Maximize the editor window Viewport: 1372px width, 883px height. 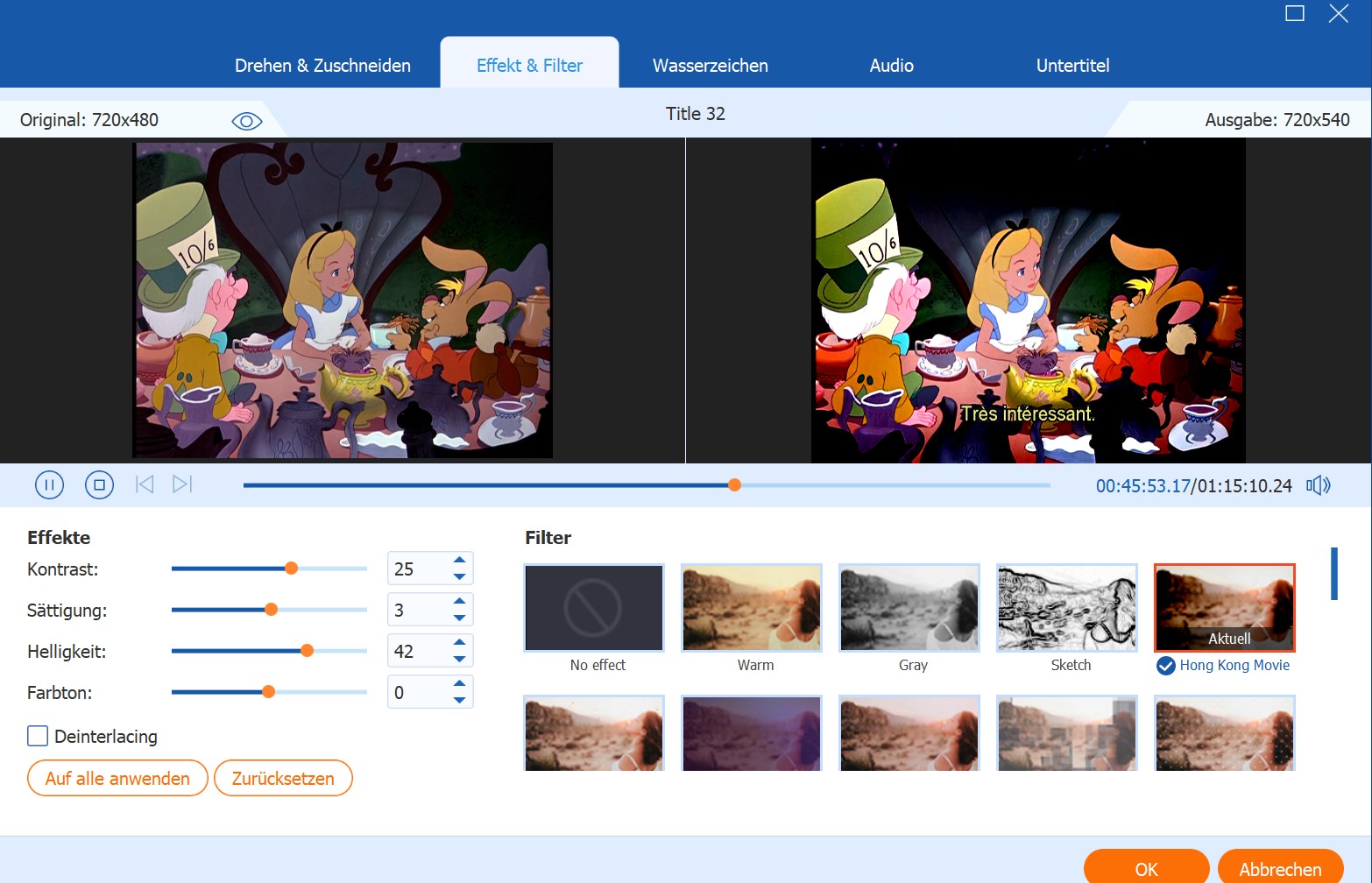[1295, 13]
